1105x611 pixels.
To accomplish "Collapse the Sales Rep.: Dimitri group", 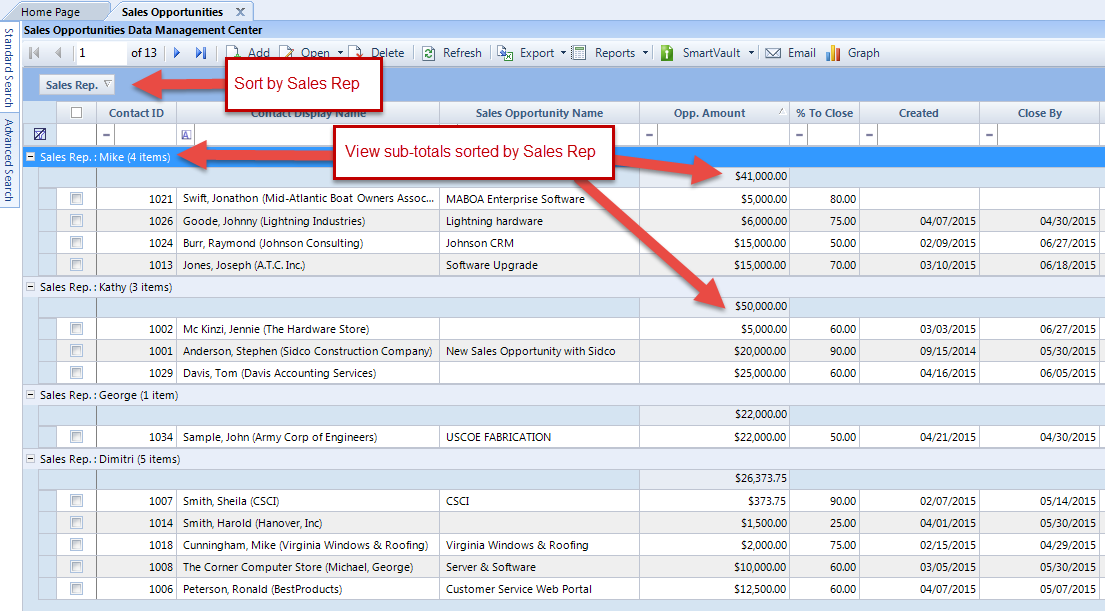I will tap(31, 459).
